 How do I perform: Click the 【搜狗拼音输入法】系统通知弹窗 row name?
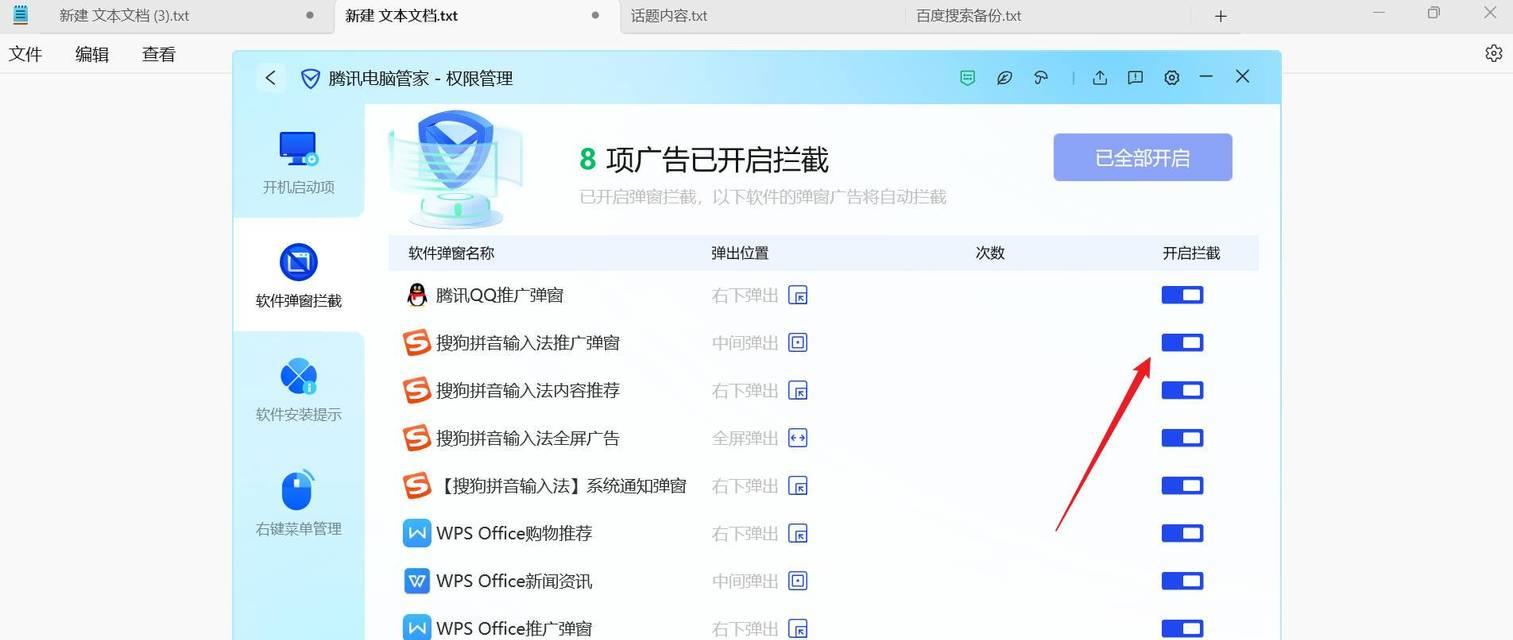(561, 486)
